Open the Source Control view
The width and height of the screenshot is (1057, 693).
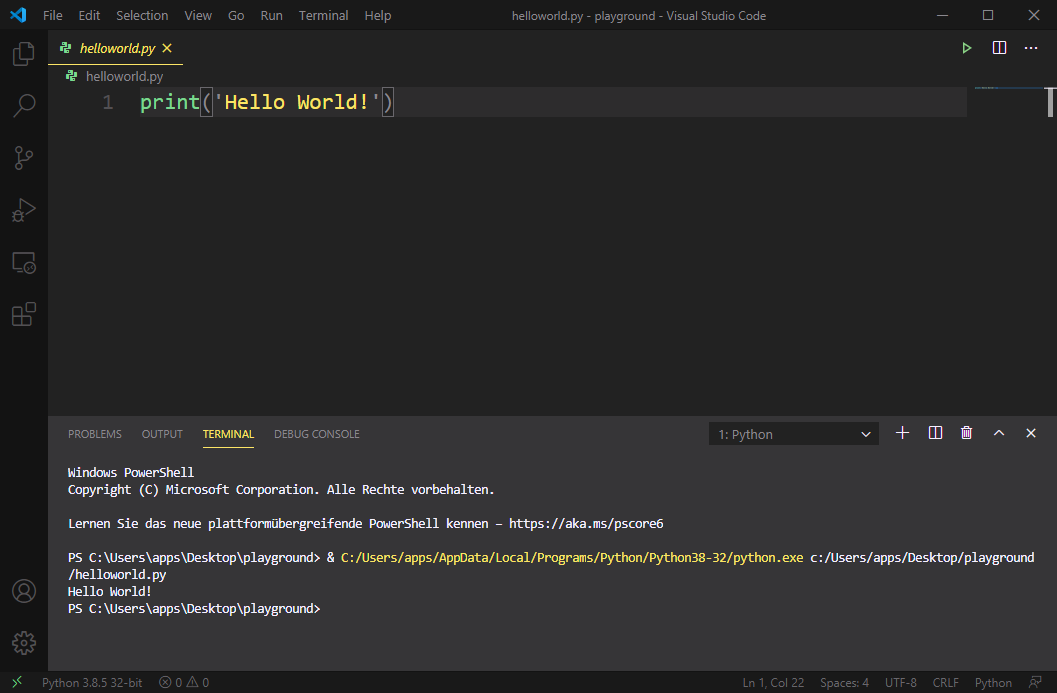point(24,158)
